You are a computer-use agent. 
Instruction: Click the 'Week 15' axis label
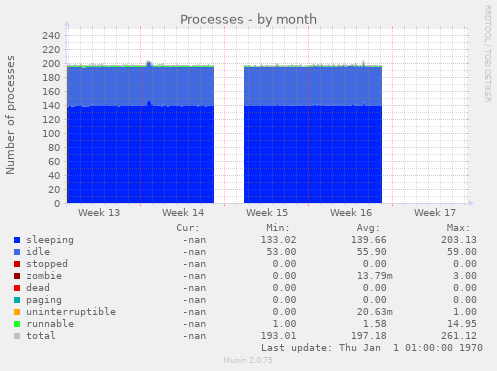(x=267, y=213)
